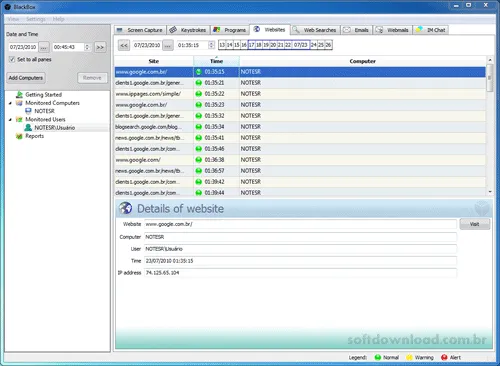Click the website list scrollbar up arrow

click(490, 60)
